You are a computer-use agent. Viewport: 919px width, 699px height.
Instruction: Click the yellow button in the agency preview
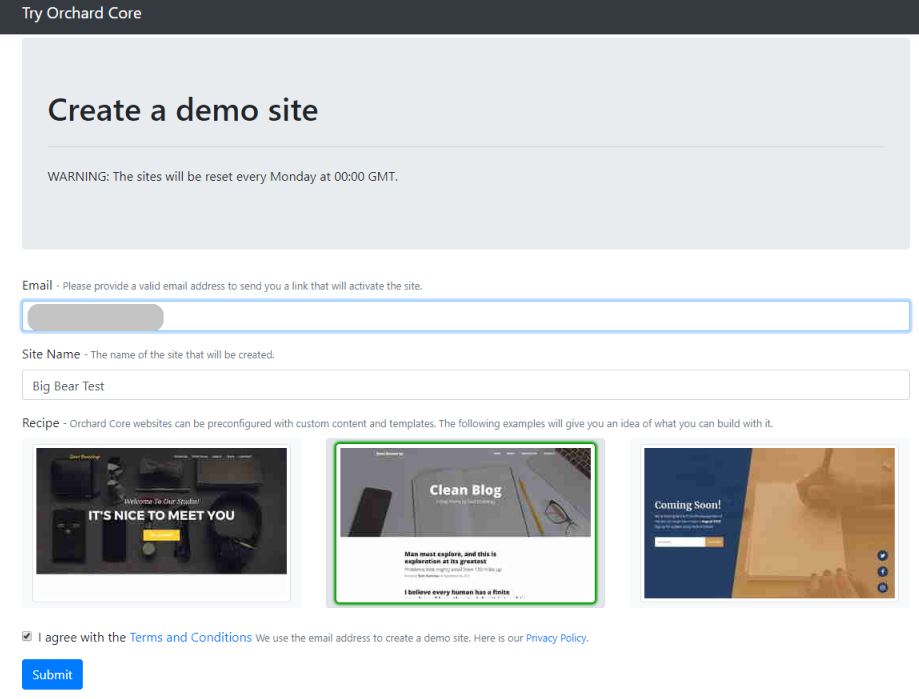161,535
